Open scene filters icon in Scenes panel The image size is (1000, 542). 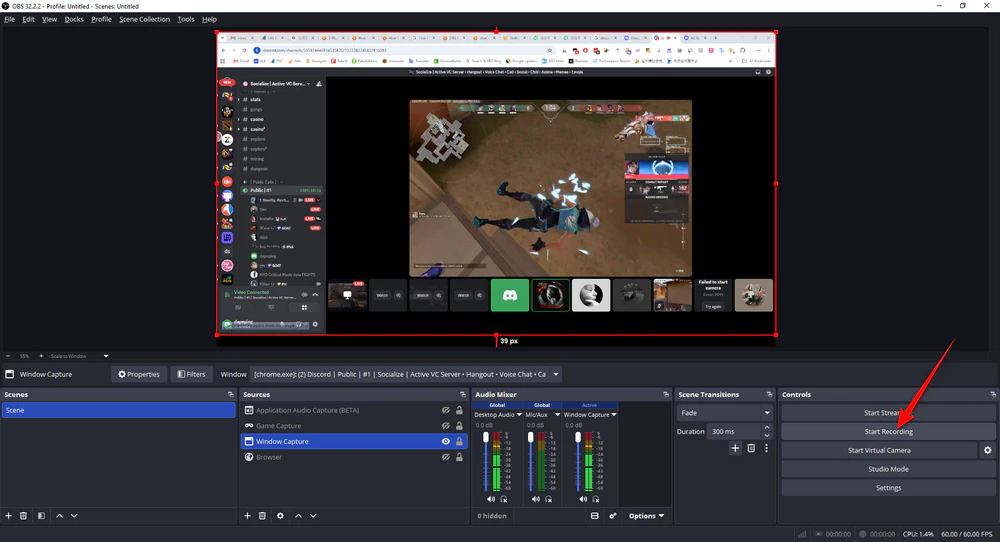(x=41, y=516)
